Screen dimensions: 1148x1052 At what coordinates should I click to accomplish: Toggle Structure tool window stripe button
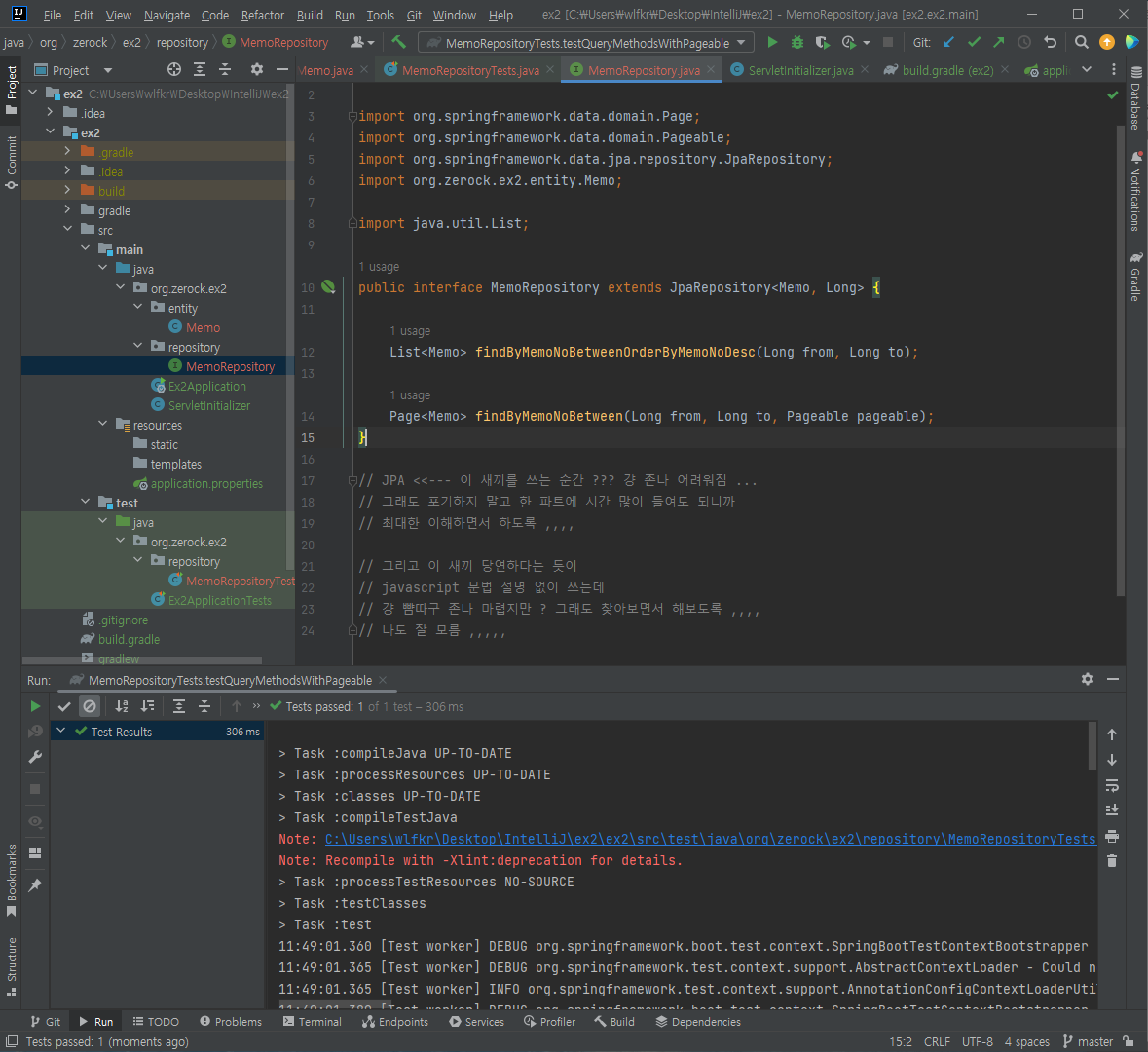click(x=11, y=967)
